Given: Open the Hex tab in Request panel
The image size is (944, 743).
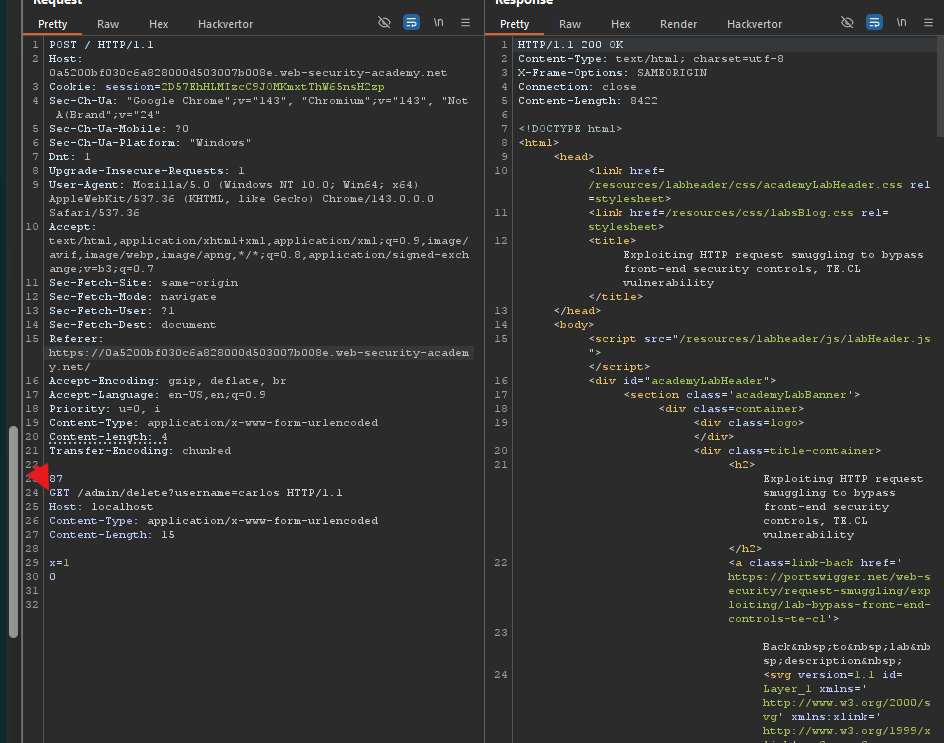Looking at the screenshot, I should (158, 24).
